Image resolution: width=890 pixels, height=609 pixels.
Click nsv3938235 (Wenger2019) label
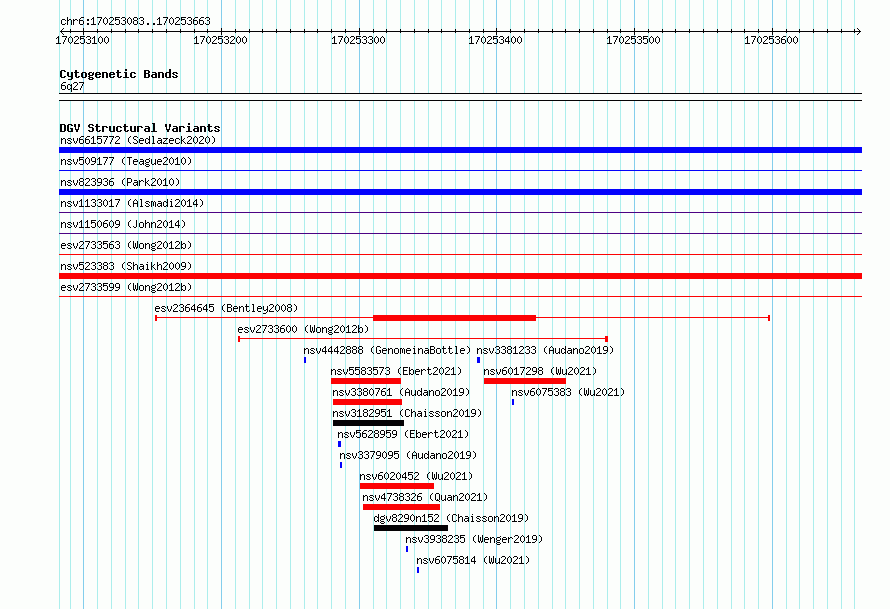click(x=474, y=539)
